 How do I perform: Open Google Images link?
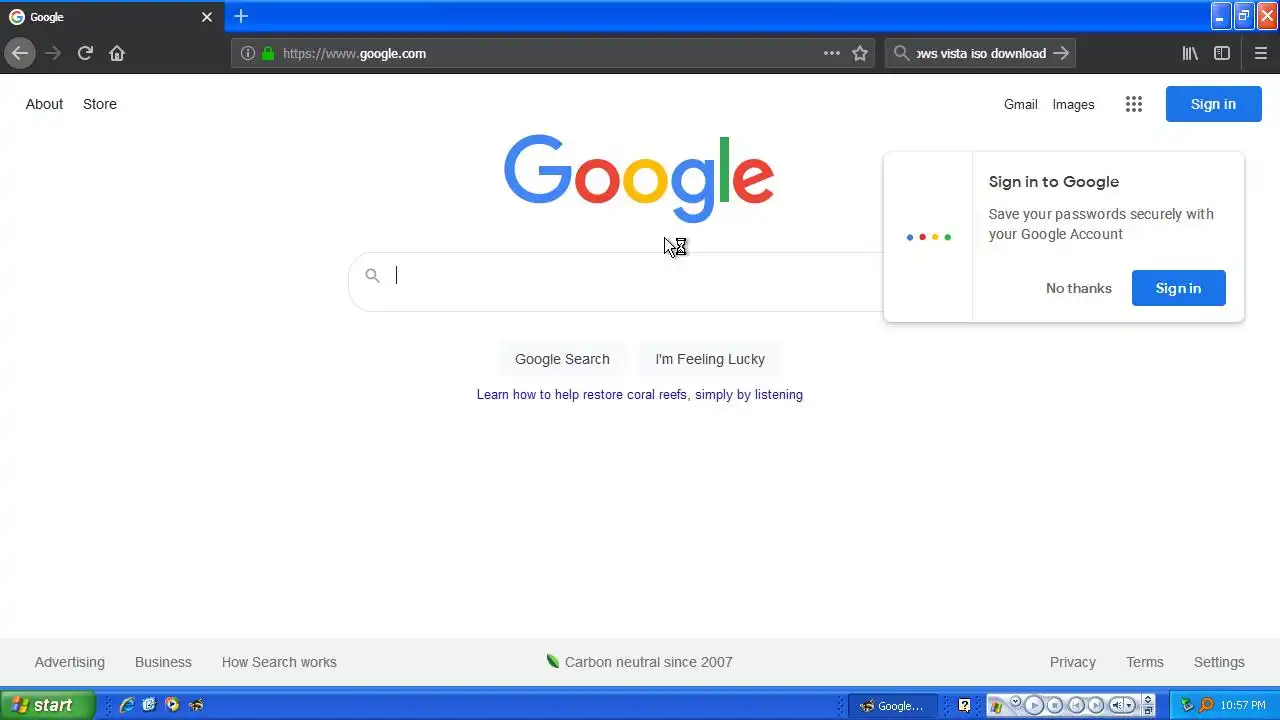click(1073, 104)
